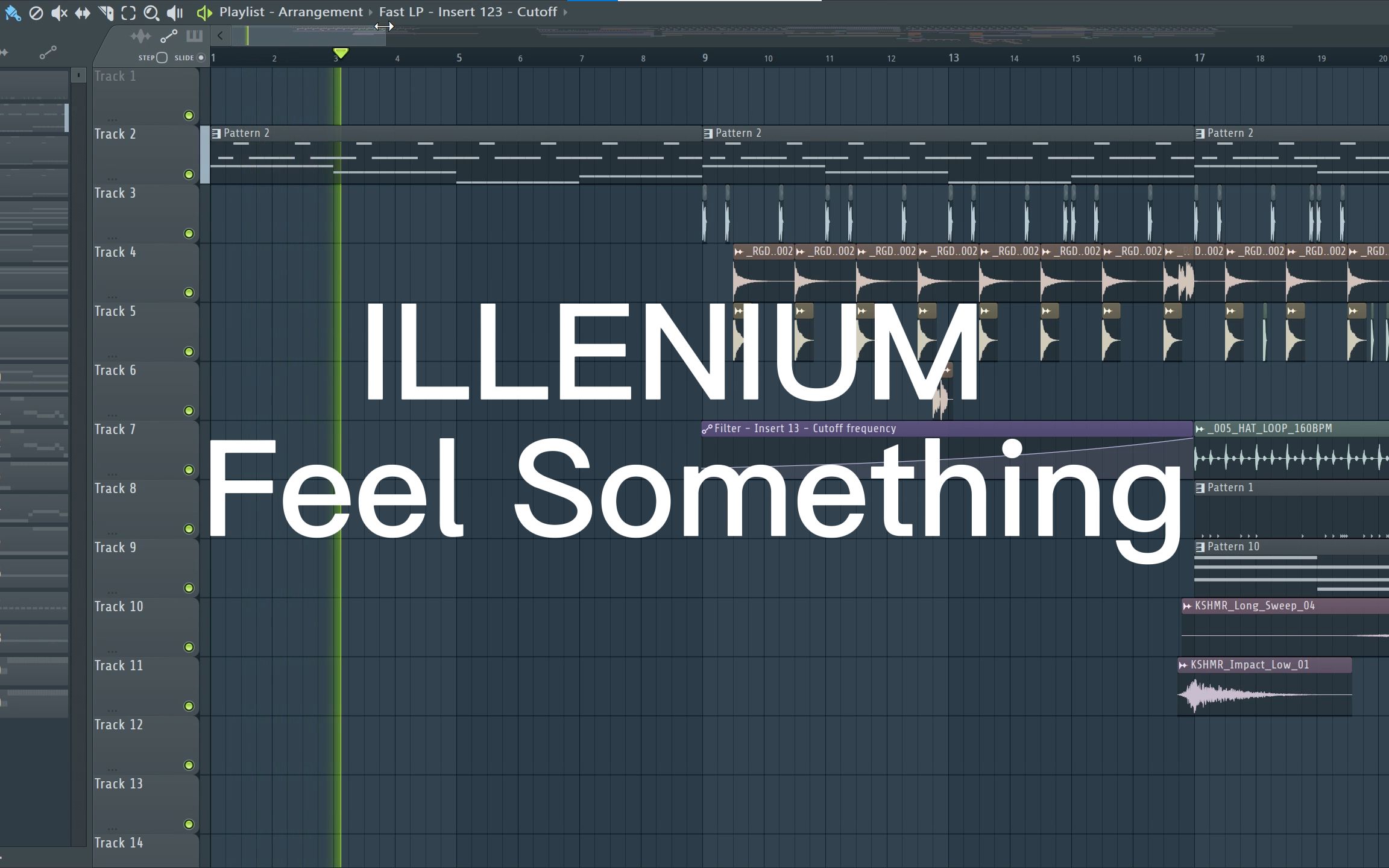
Task: Toggle green mute button on Track 2
Action: click(x=189, y=174)
